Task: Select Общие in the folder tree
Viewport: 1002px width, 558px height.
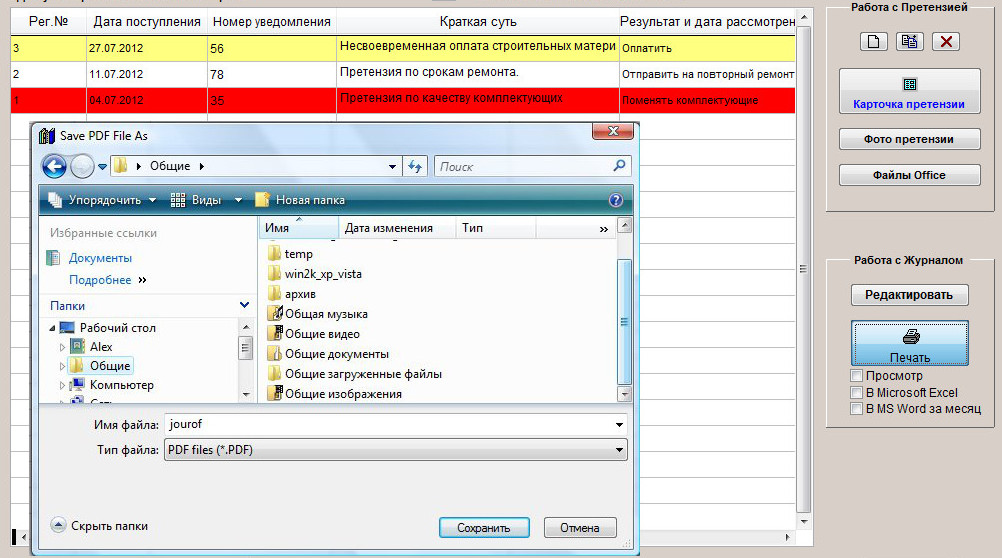Action: [110, 366]
